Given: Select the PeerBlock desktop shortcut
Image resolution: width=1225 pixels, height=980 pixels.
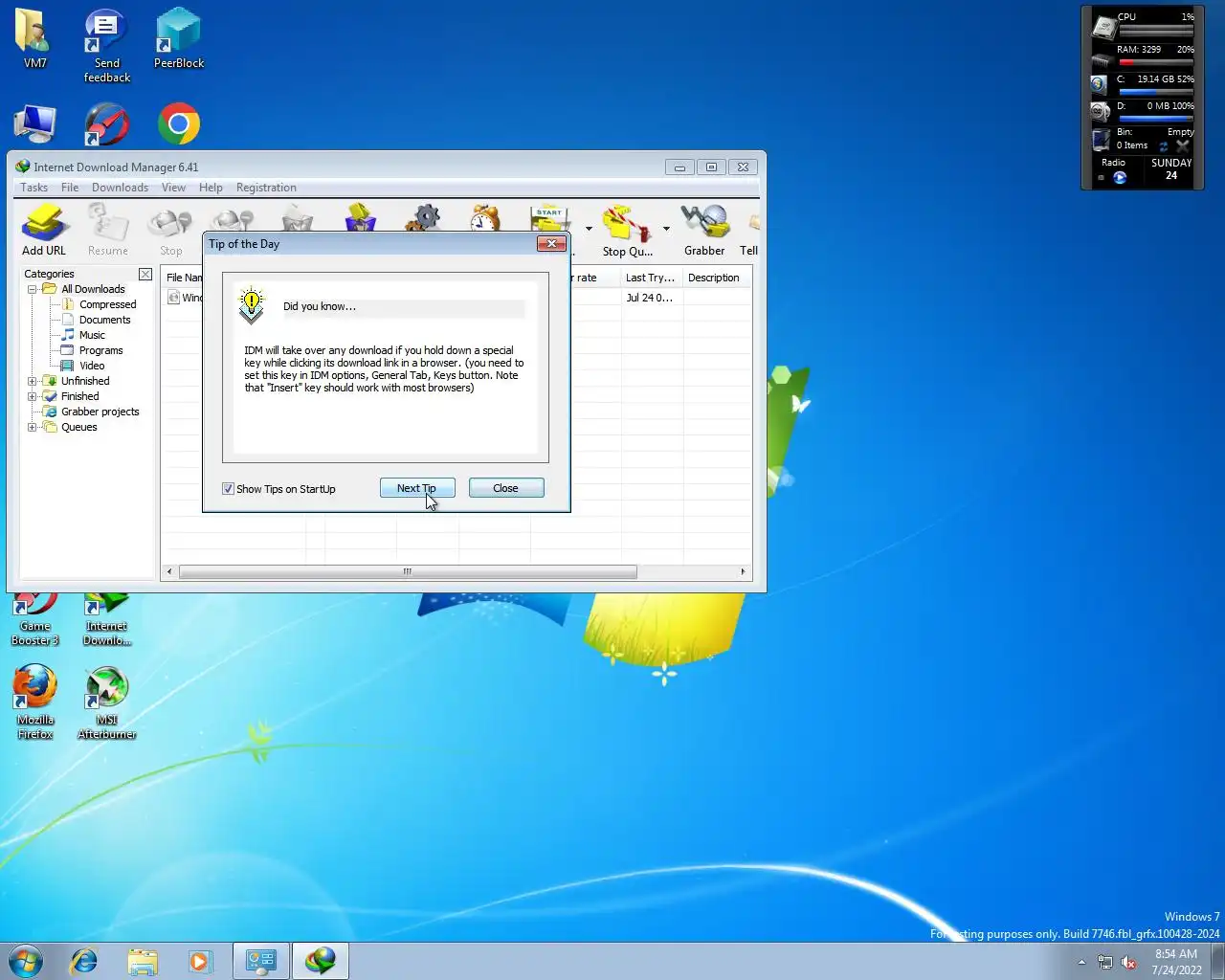Looking at the screenshot, I should coord(179,38).
